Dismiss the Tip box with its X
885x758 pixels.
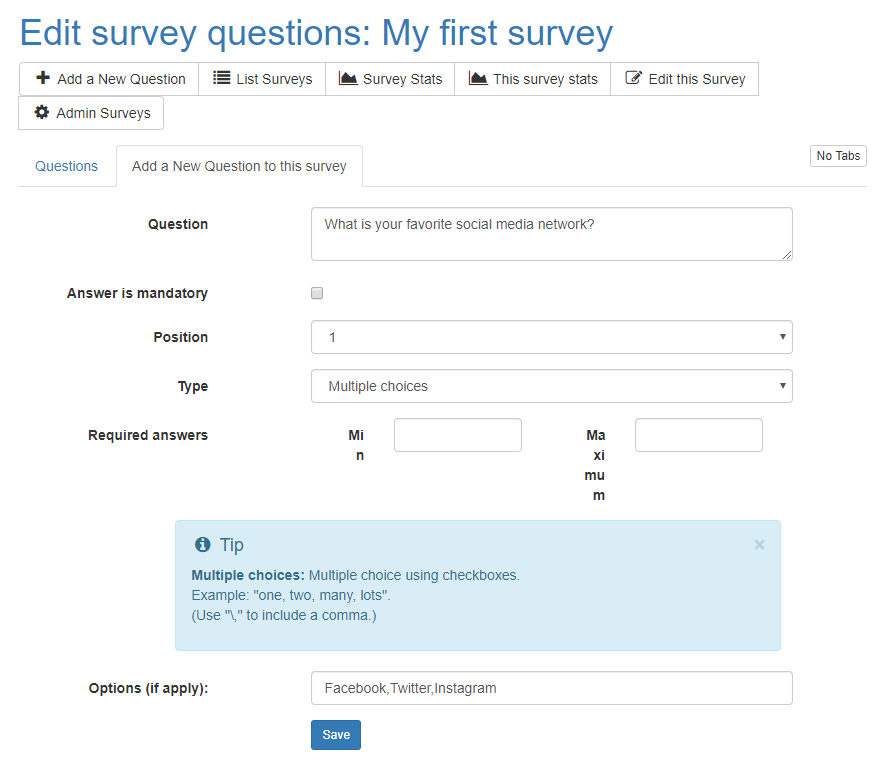coord(759,545)
